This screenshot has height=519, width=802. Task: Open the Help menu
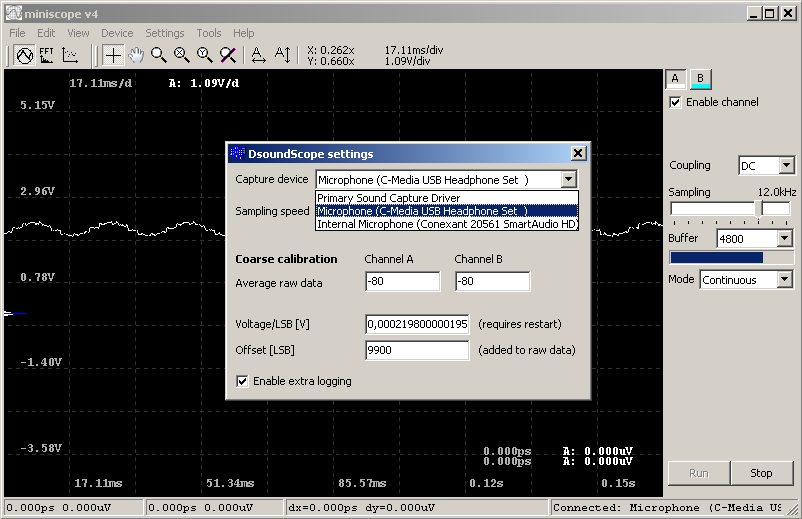243,33
